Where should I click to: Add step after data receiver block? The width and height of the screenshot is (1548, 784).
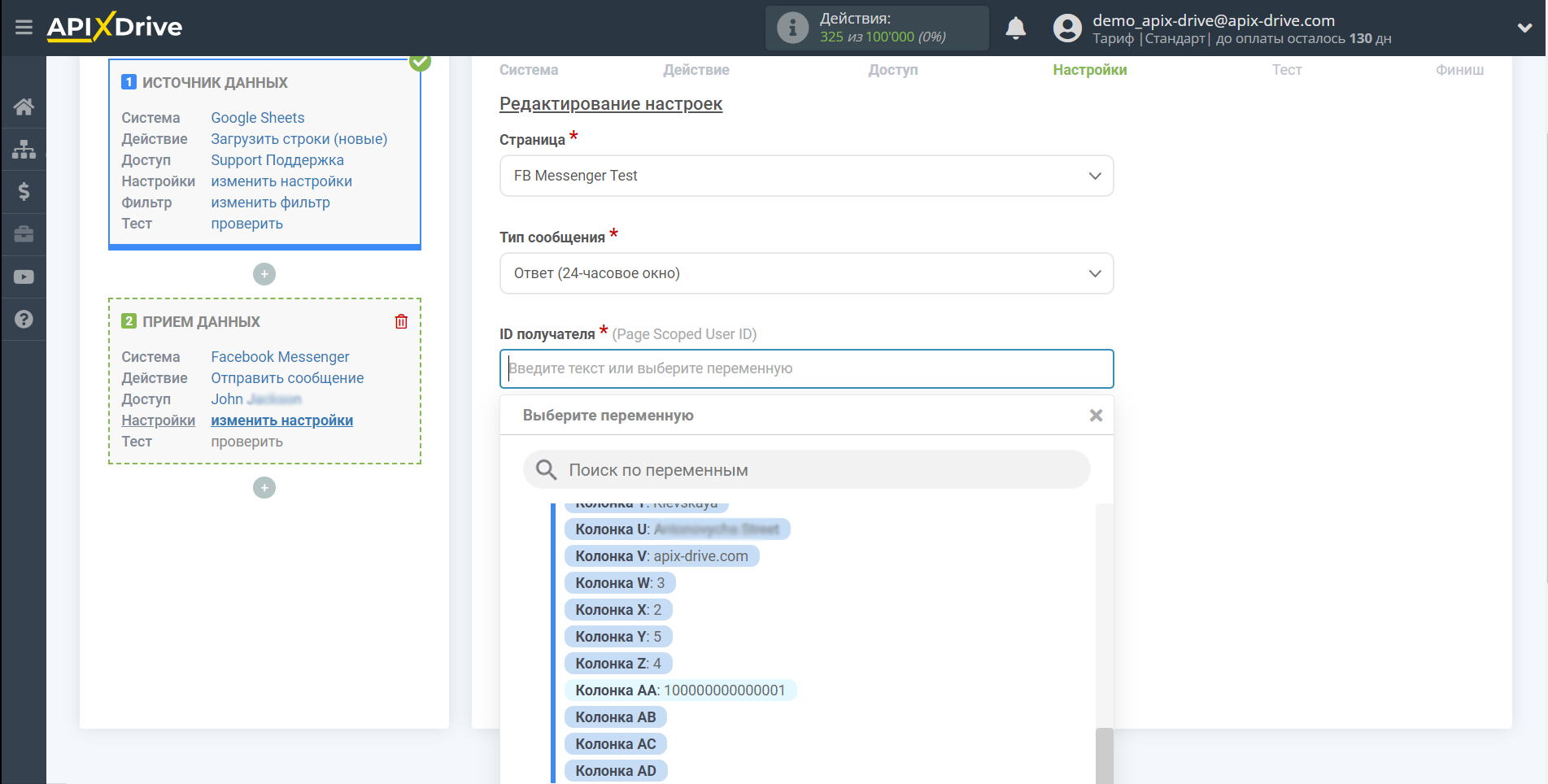point(264,488)
